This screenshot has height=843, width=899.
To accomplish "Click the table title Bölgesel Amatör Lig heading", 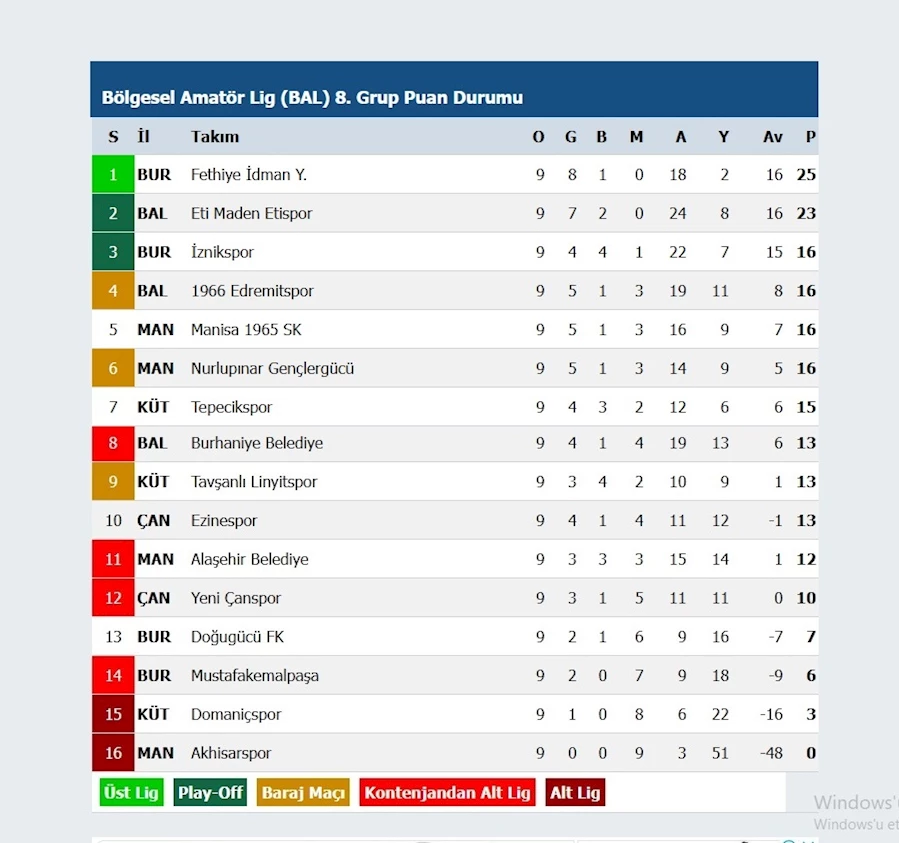I will [x=312, y=97].
